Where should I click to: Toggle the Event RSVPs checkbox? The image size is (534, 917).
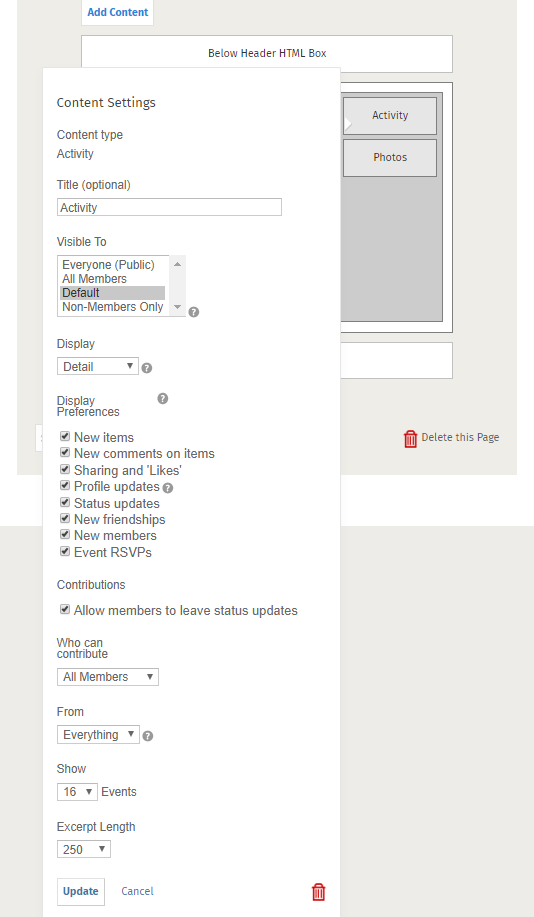[x=65, y=551]
